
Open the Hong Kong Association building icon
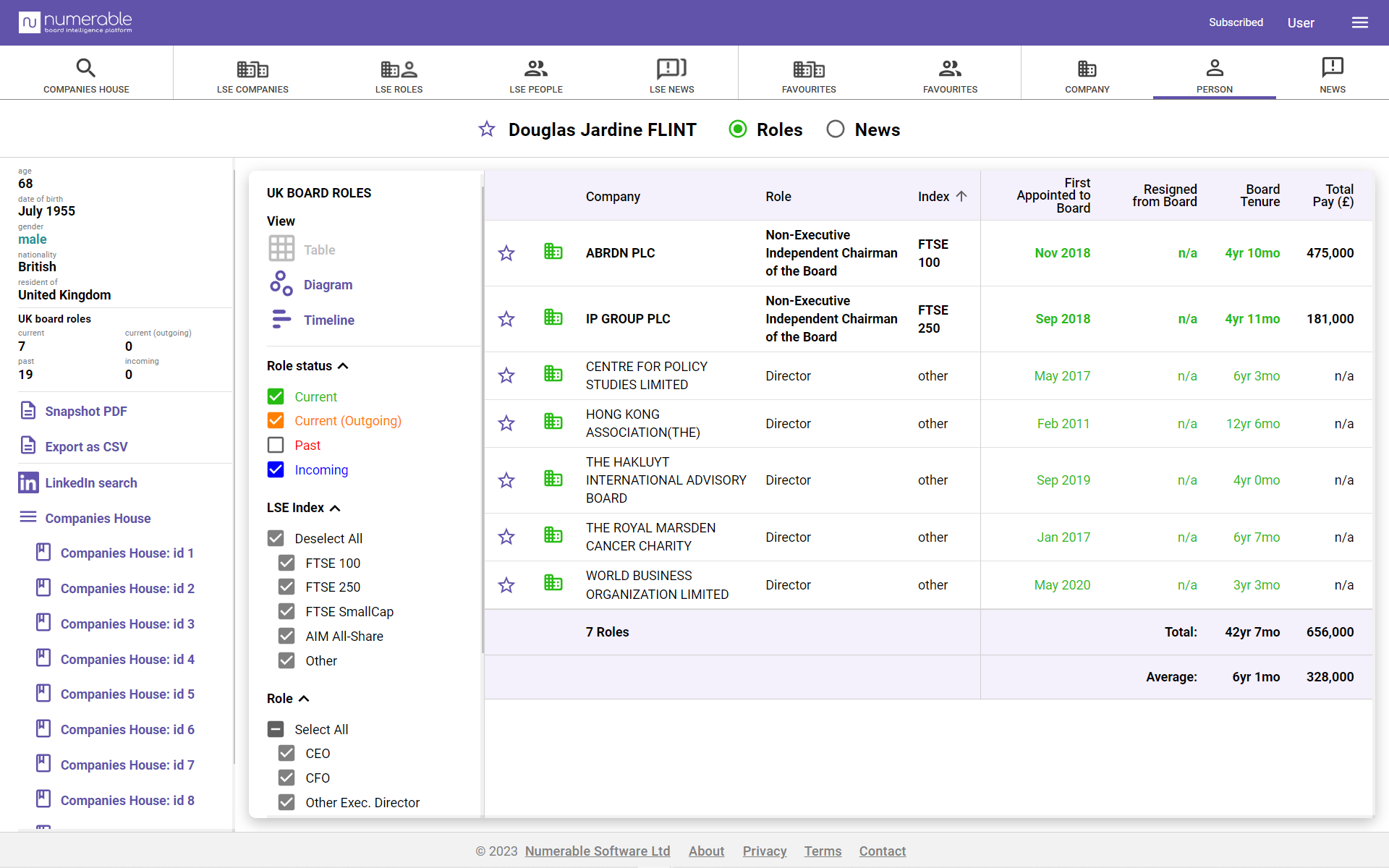pyautogui.click(x=553, y=421)
